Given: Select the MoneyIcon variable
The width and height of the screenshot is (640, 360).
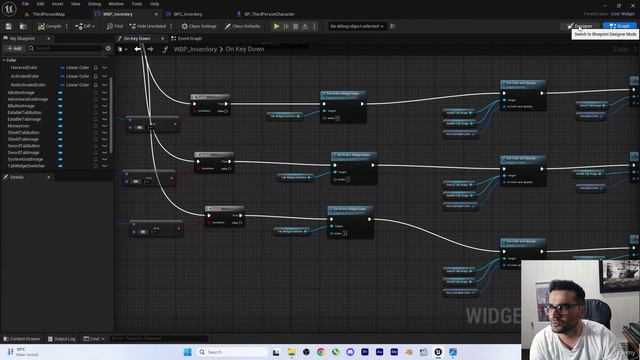Looking at the screenshot, I should (x=18, y=126).
